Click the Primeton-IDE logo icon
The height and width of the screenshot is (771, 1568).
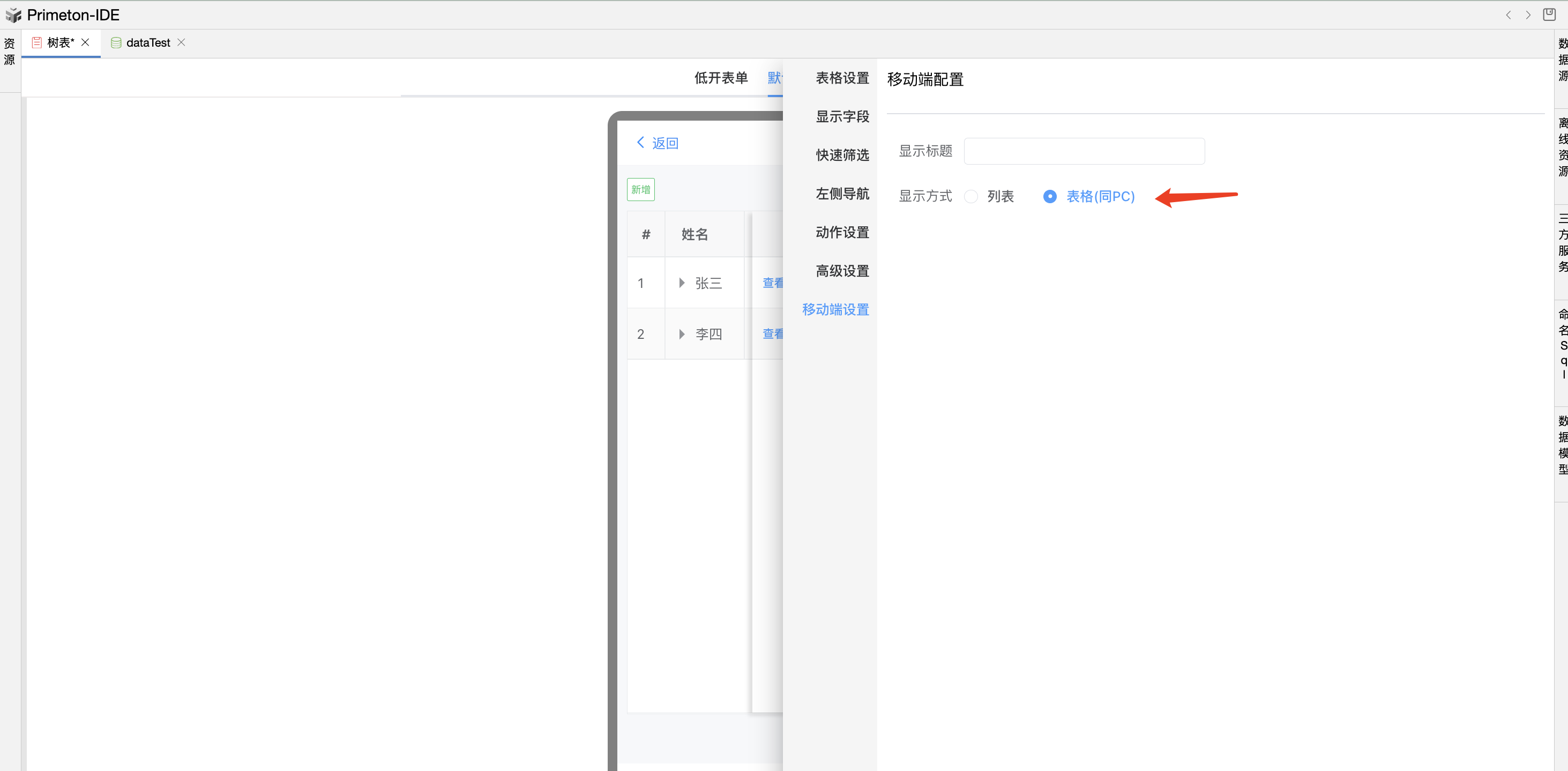[13, 14]
